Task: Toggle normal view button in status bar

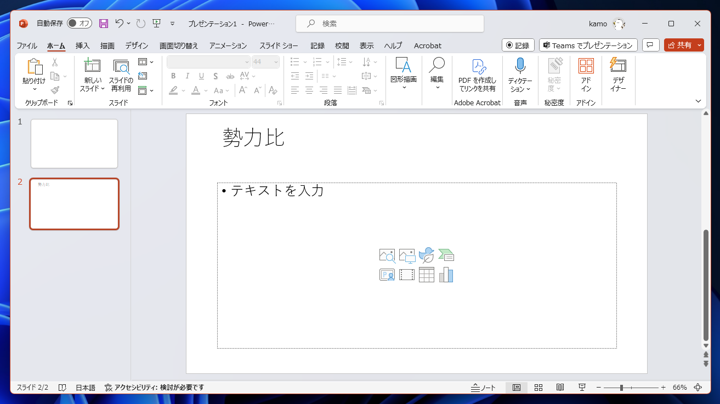Action: tap(516, 388)
